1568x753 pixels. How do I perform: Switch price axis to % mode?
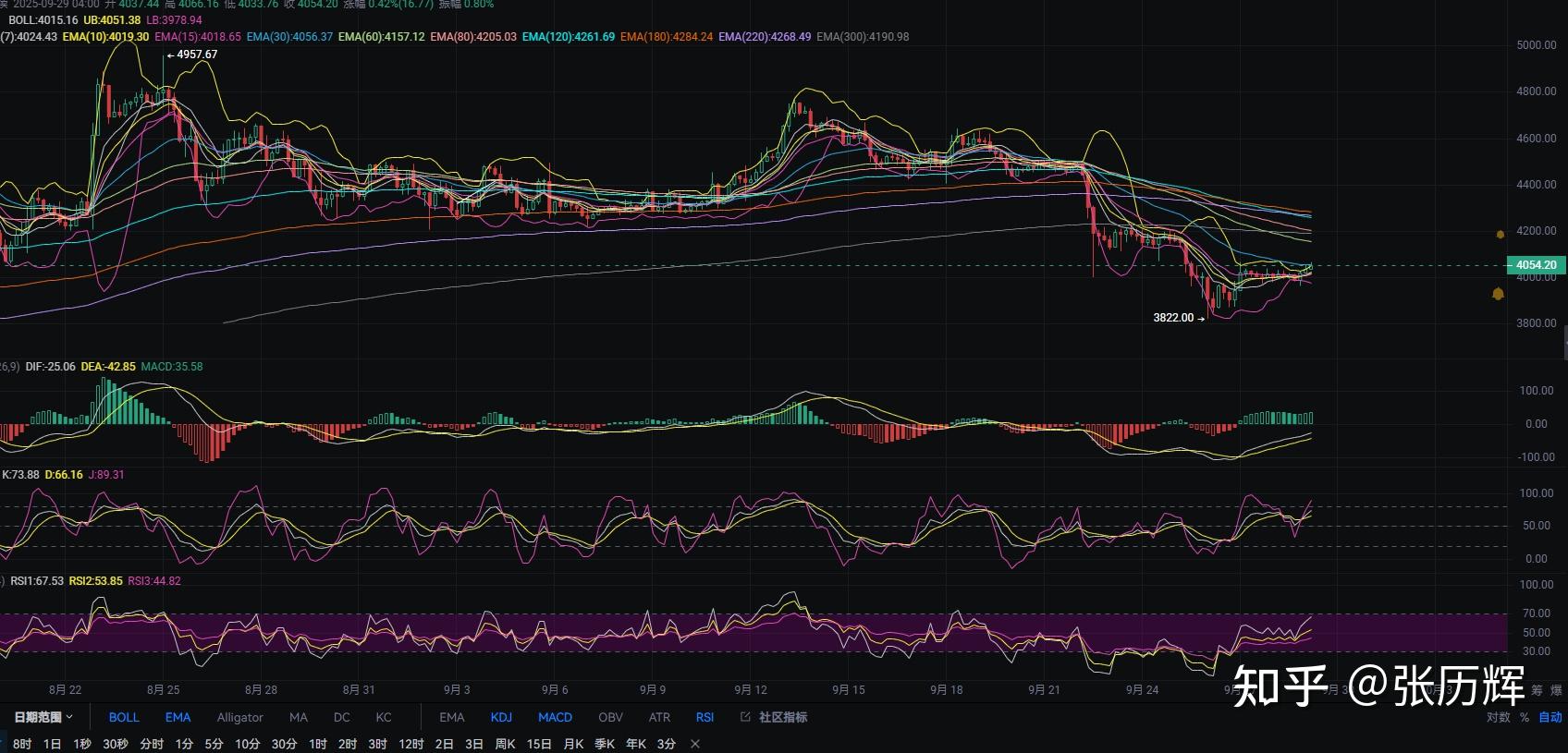click(1524, 717)
